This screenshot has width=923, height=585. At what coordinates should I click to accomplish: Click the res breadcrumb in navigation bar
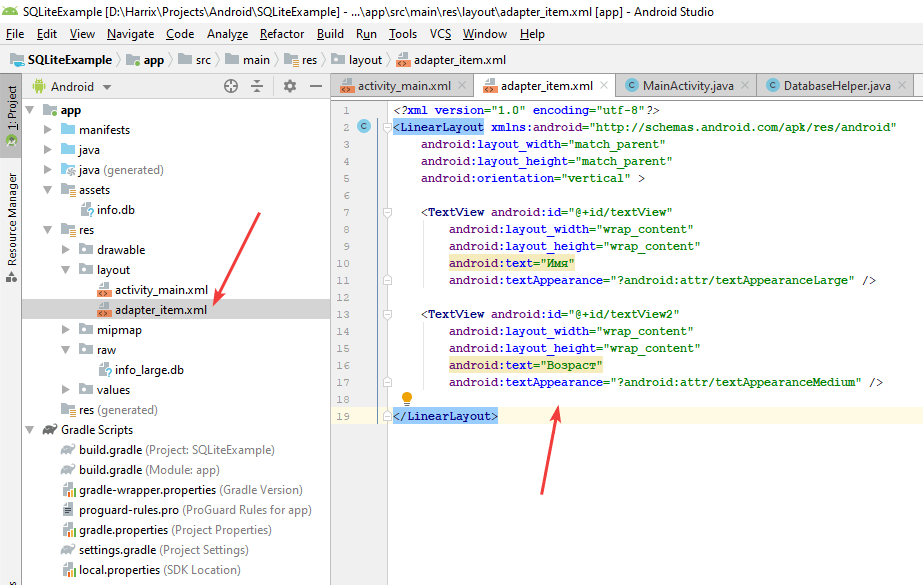309,60
